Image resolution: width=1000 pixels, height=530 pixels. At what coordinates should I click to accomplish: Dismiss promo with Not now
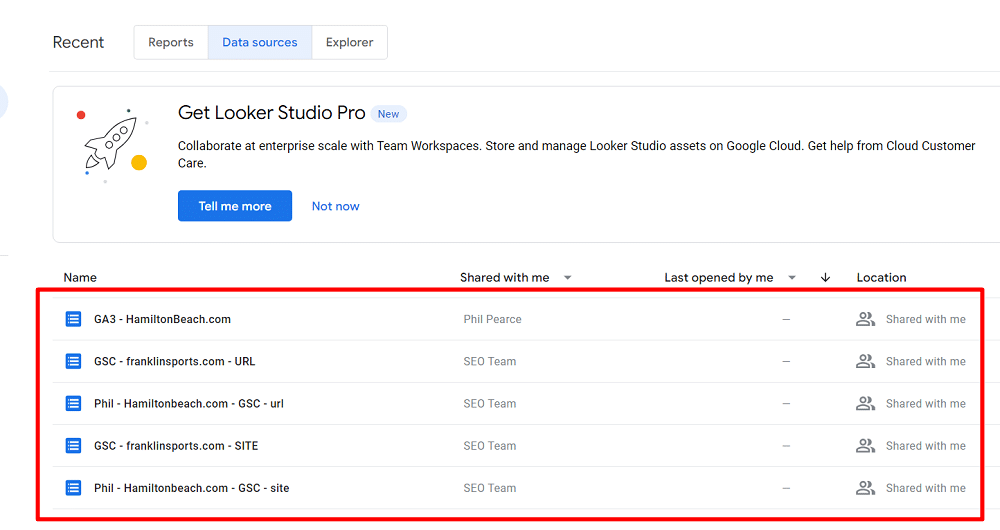tap(335, 206)
